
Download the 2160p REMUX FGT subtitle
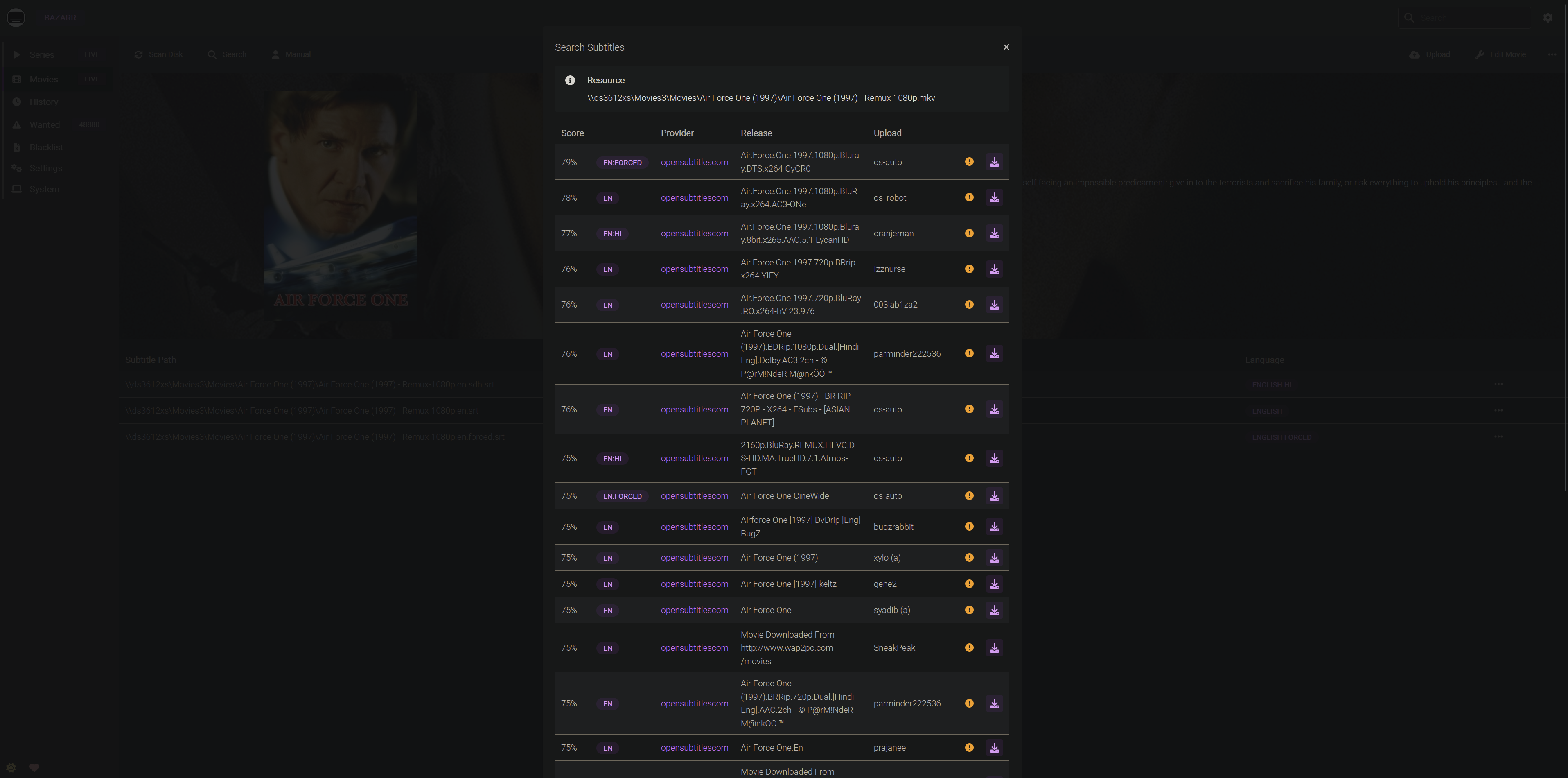click(x=994, y=458)
